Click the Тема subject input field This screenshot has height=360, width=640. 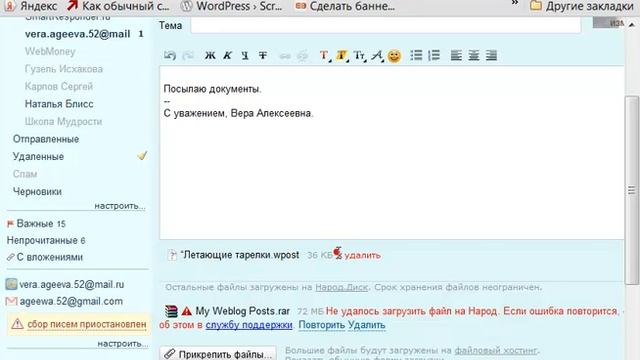[x=386, y=25]
